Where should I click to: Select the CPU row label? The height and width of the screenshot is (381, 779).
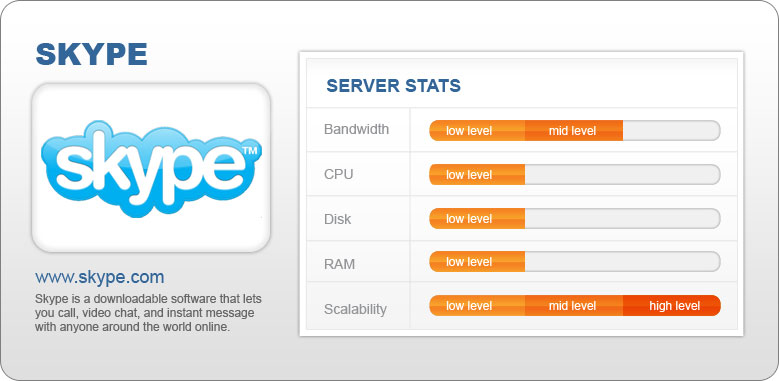338,174
